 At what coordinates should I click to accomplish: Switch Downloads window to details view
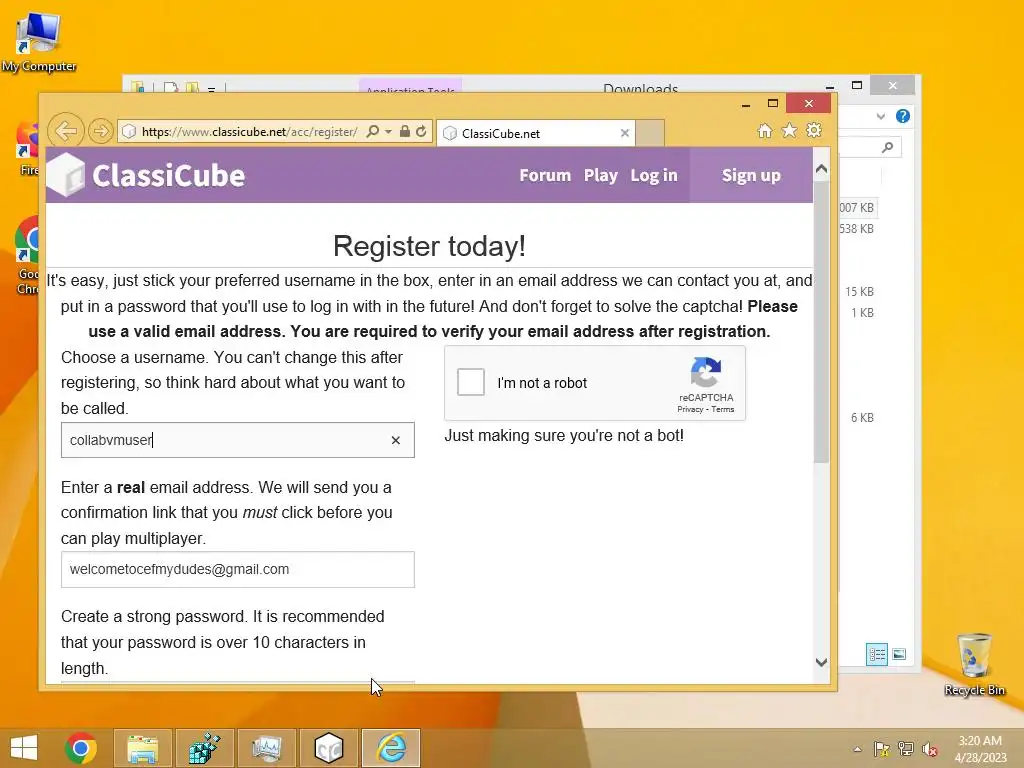(x=877, y=654)
